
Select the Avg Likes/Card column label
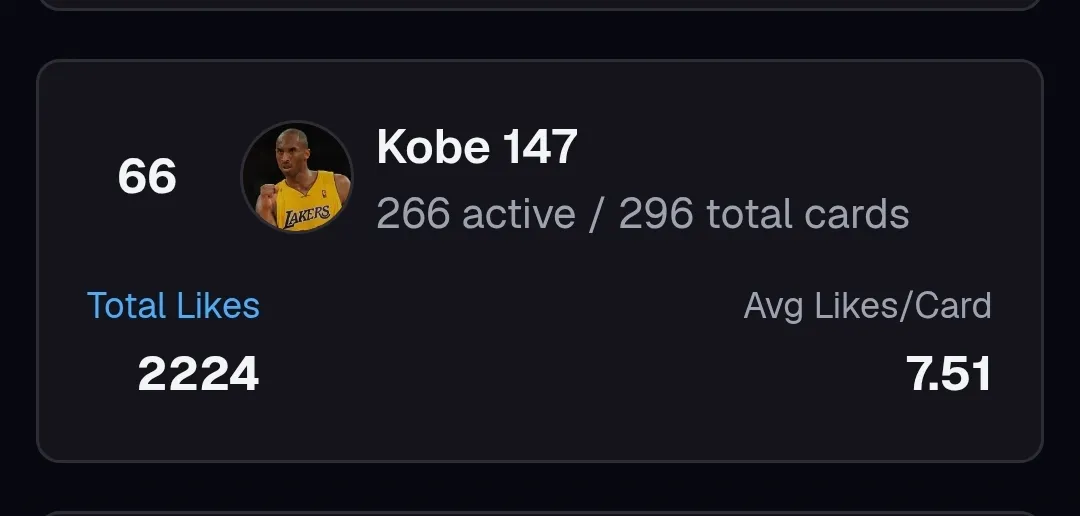click(x=867, y=306)
